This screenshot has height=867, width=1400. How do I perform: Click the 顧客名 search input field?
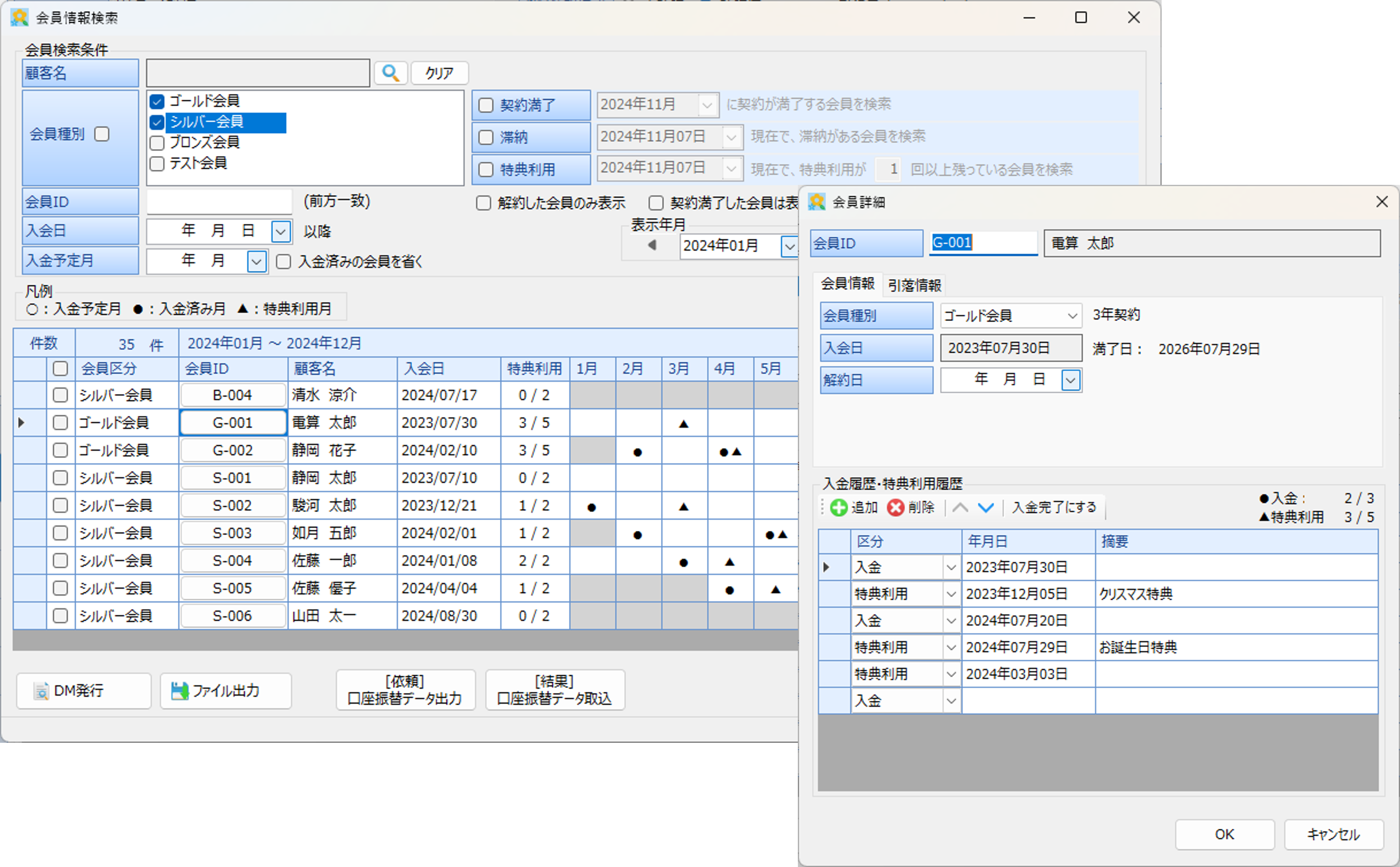click(x=258, y=73)
